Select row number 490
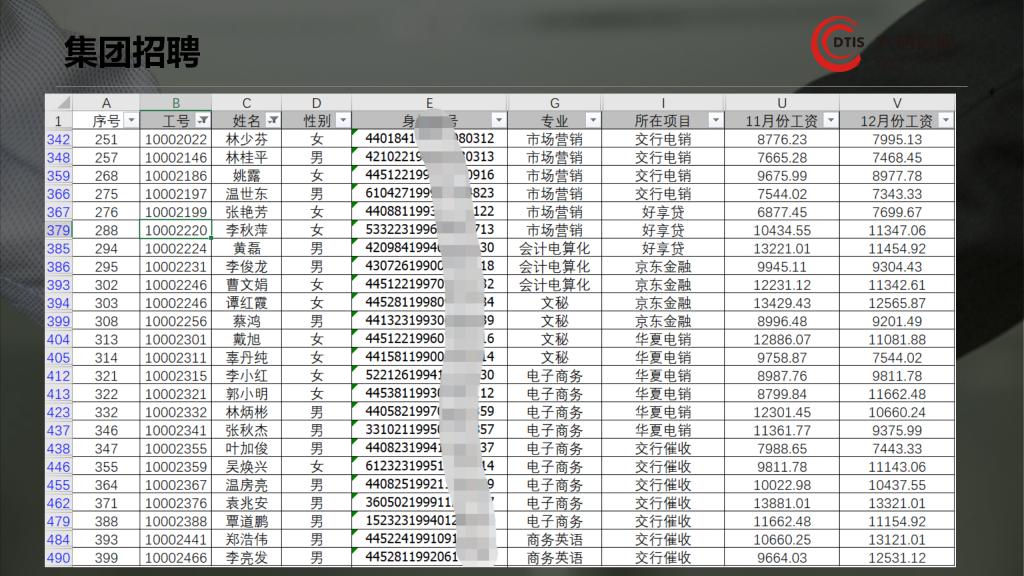Image resolution: width=1024 pixels, height=576 pixels. 58,558
